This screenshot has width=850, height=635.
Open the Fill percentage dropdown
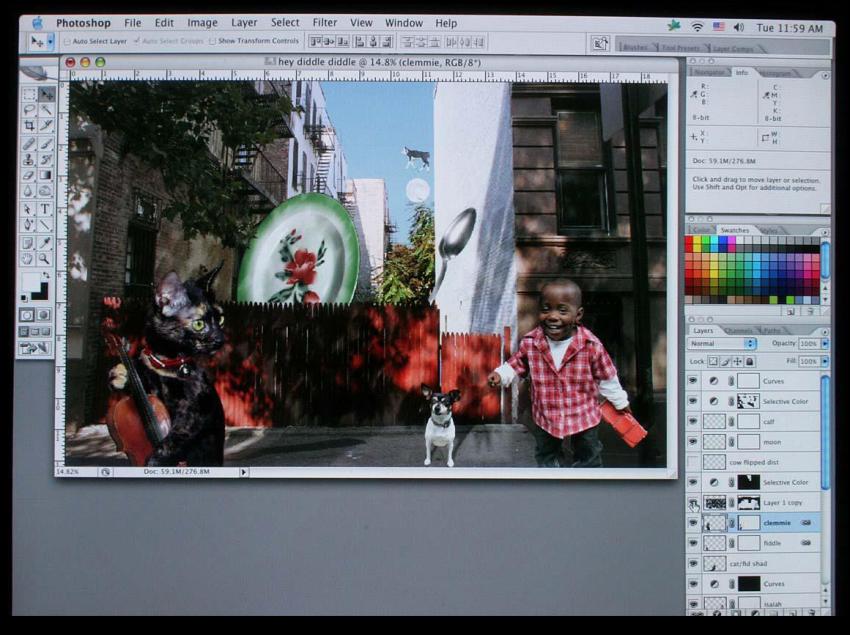coord(824,361)
